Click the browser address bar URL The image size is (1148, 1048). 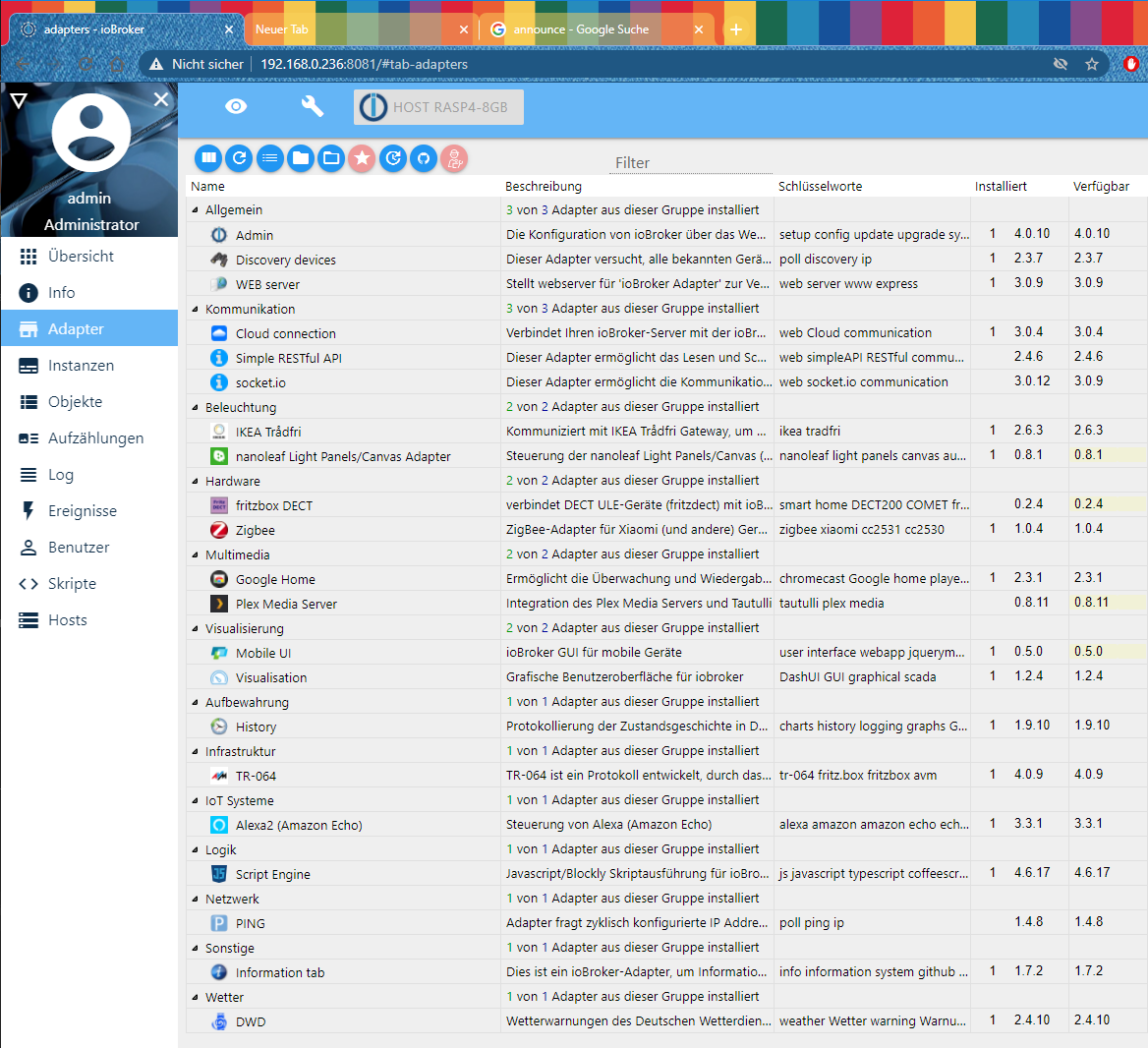tap(364, 65)
